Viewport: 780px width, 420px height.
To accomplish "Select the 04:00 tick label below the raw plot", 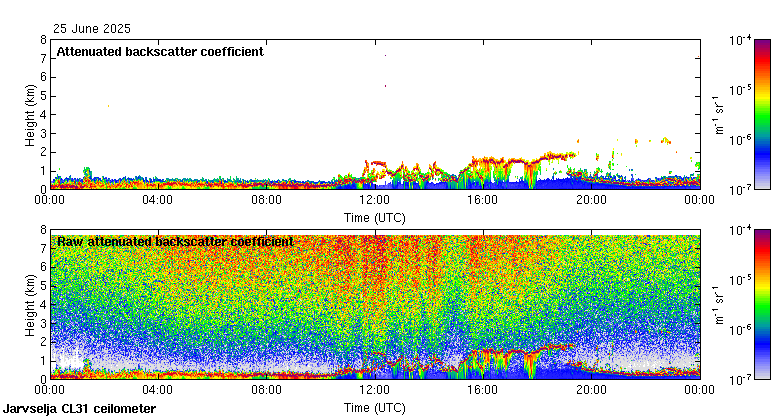I will (x=158, y=390).
